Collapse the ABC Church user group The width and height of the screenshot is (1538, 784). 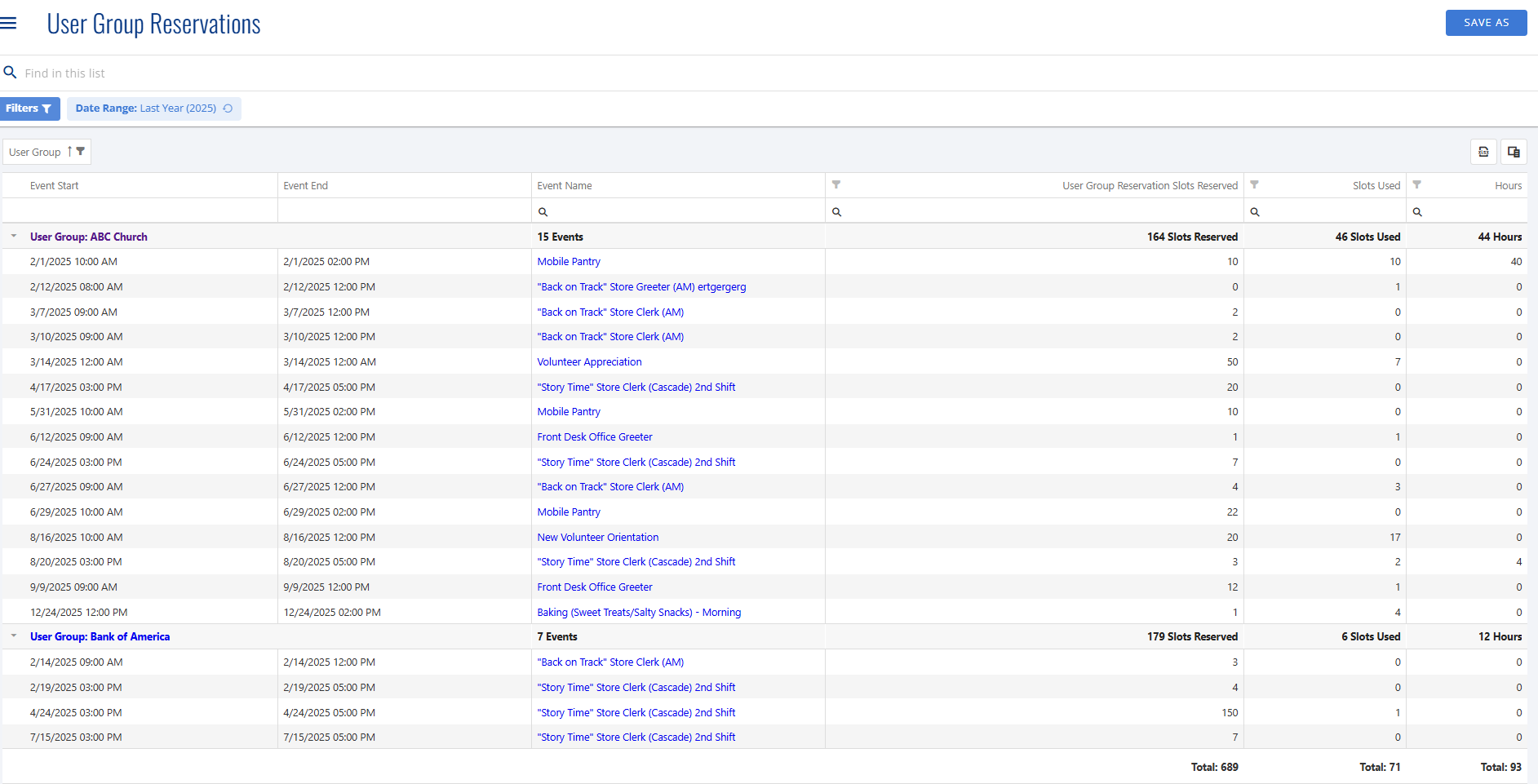[14, 236]
